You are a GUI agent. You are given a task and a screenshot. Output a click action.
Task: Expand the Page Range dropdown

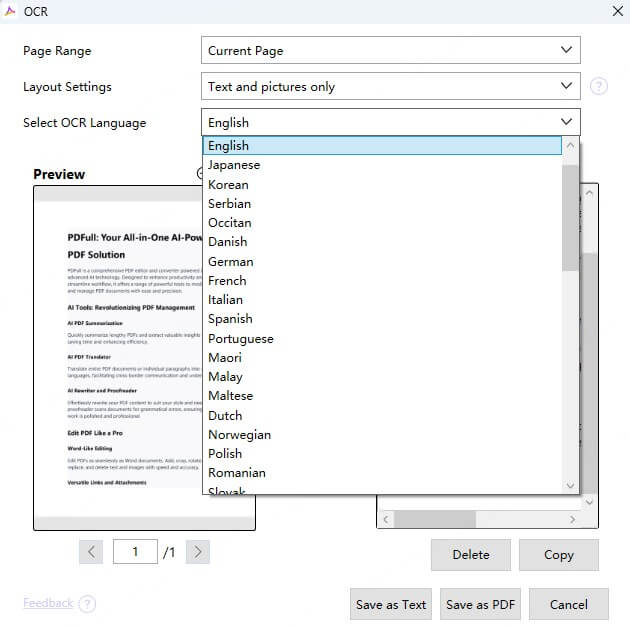coord(390,50)
